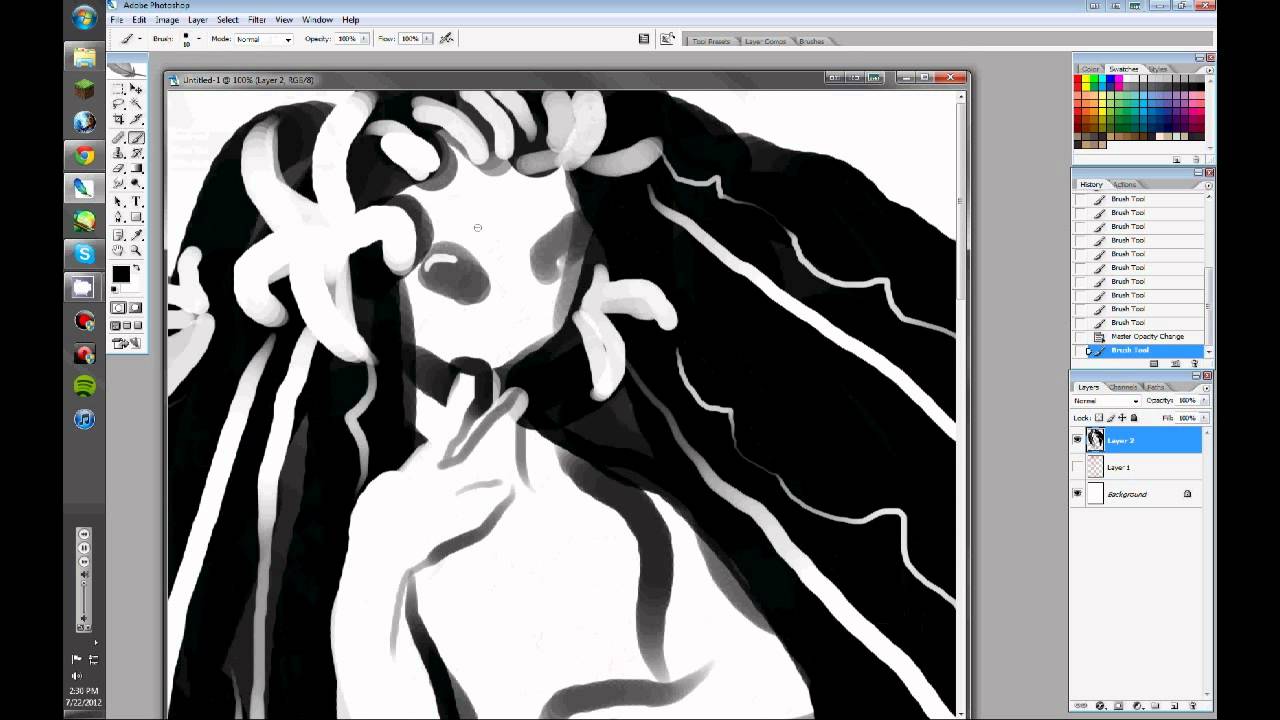Show Layer 1 via visibility box
This screenshot has width=1280, height=720.
pos(1077,467)
